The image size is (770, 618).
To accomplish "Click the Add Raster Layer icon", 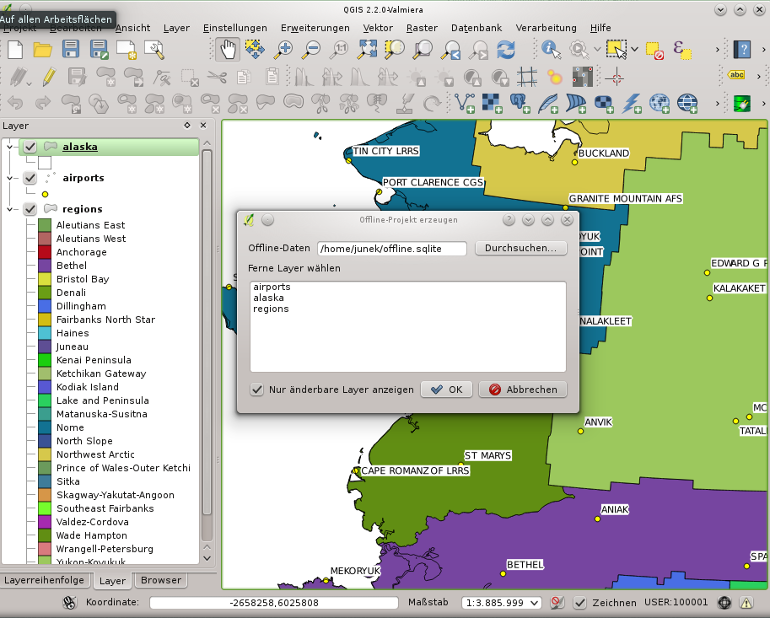I will point(492,103).
